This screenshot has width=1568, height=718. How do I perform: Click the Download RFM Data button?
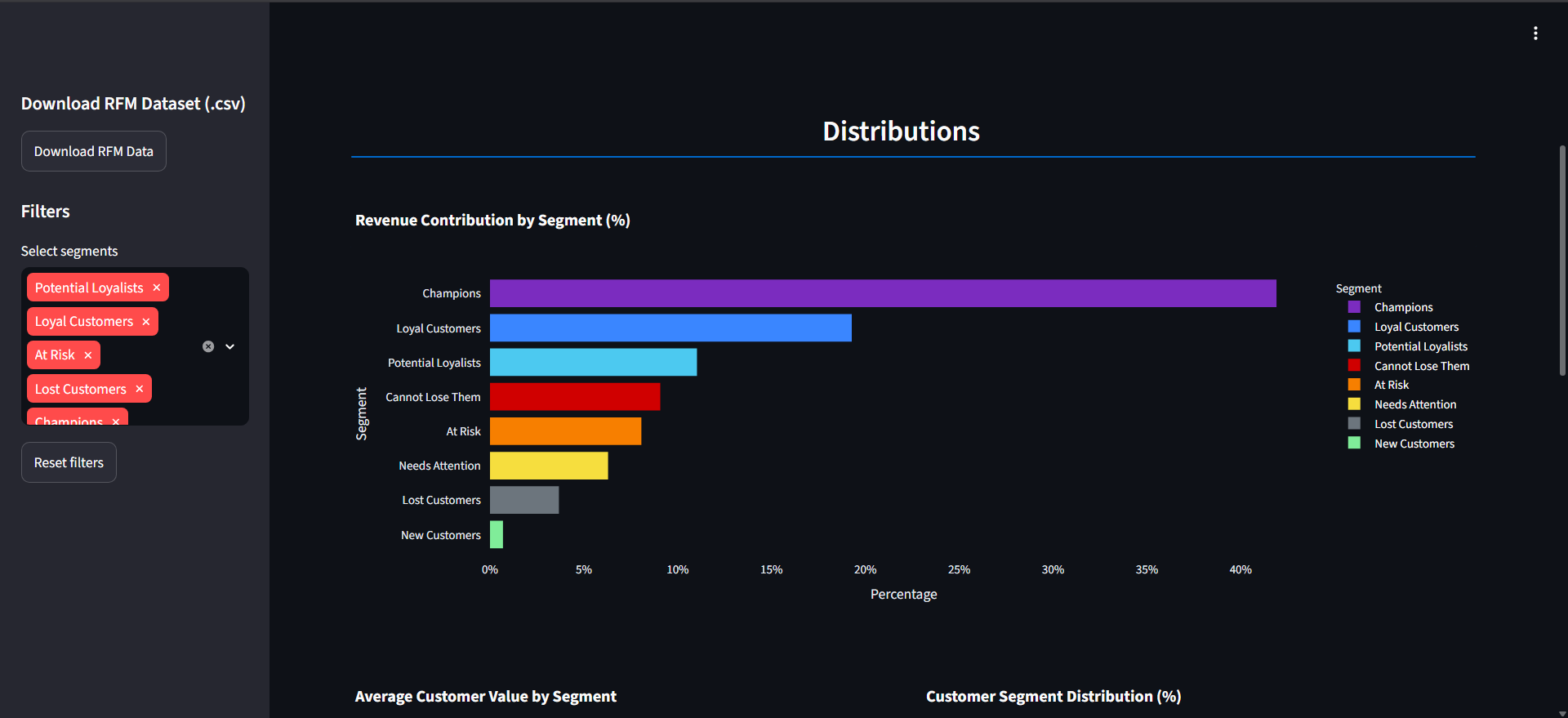[94, 151]
